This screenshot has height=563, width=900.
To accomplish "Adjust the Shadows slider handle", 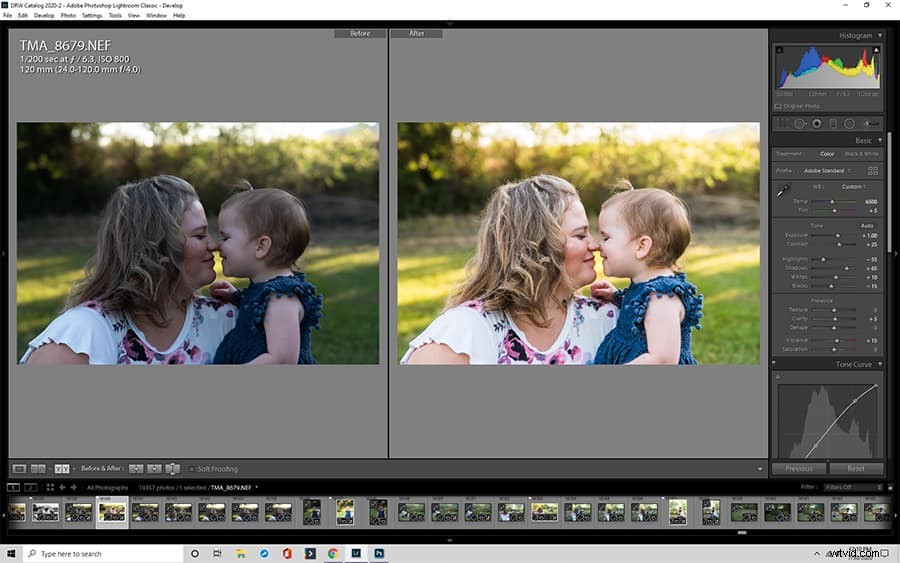I will click(846, 268).
